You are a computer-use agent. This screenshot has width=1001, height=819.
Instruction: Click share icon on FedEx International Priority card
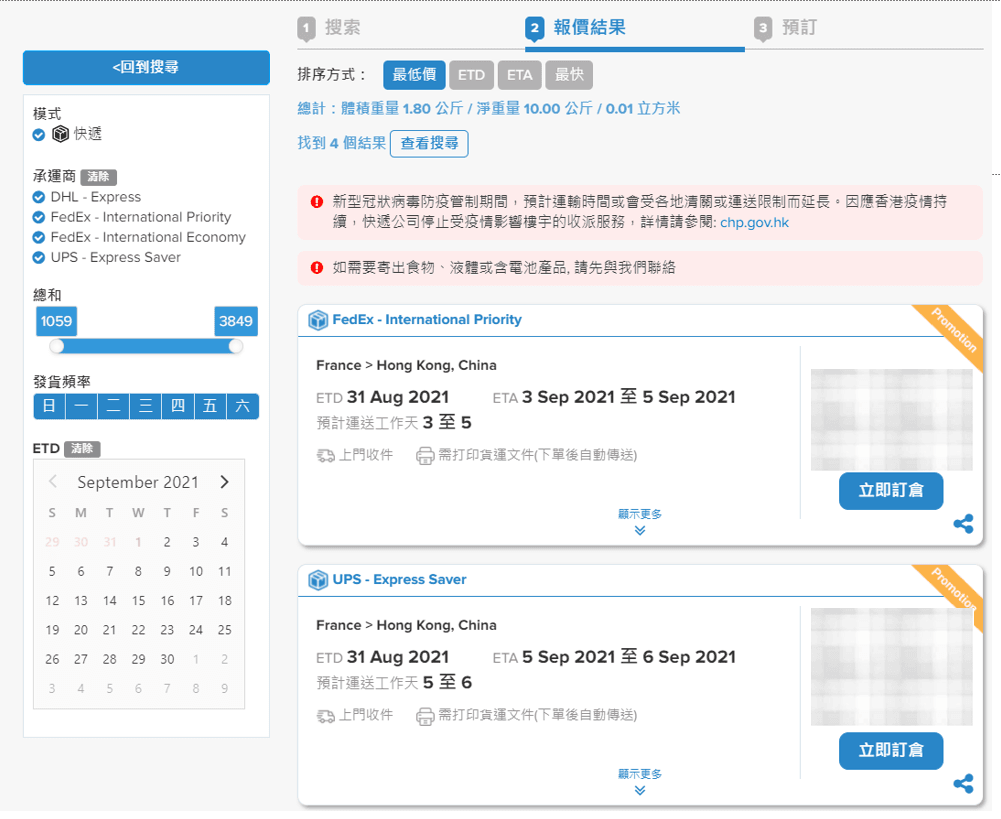click(963, 524)
